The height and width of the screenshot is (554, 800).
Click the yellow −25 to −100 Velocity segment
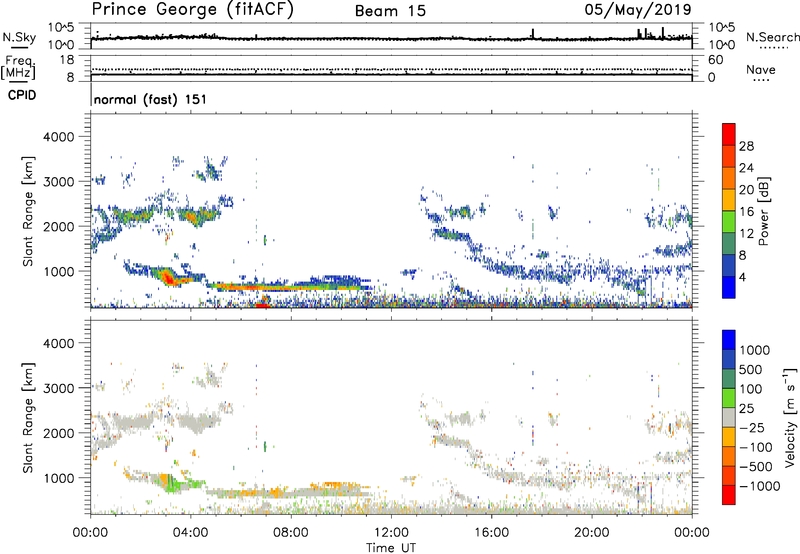tap(729, 437)
